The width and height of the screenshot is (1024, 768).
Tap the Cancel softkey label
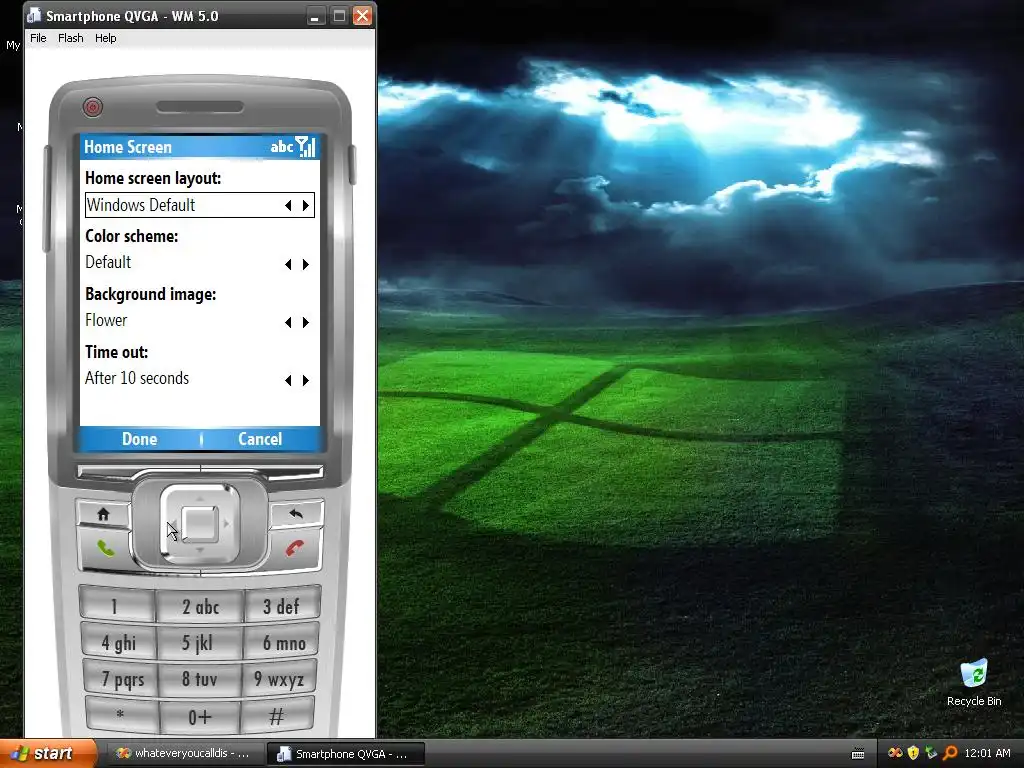point(260,439)
